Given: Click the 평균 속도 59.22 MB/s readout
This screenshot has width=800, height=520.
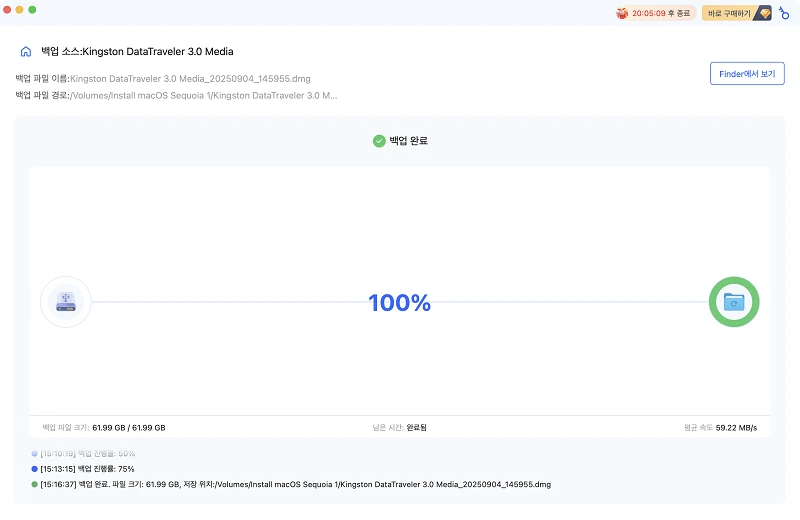Looking at the screenshot, I should click(720, 428).
